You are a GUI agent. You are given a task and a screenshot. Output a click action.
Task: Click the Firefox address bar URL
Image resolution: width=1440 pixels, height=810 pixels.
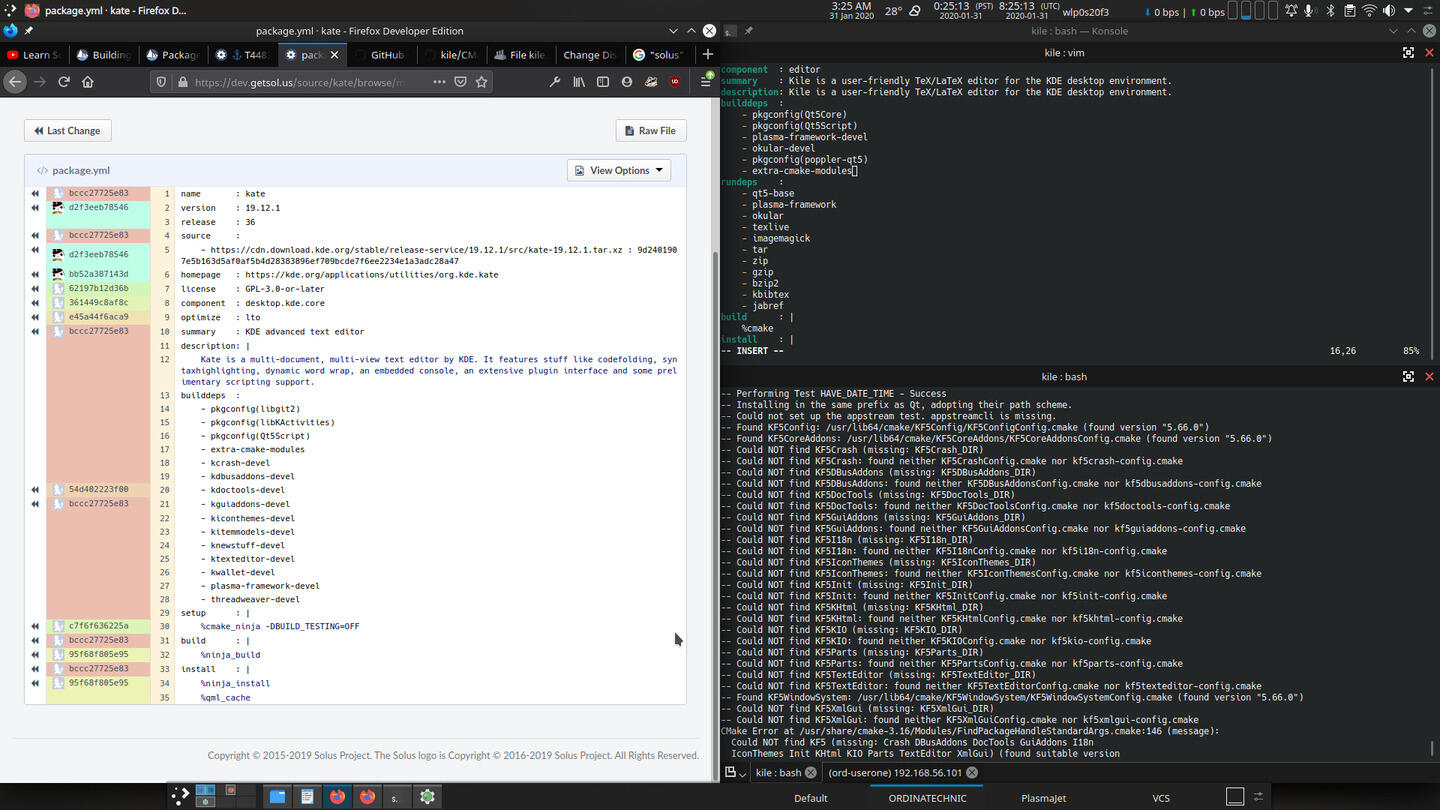coord(298,82)
